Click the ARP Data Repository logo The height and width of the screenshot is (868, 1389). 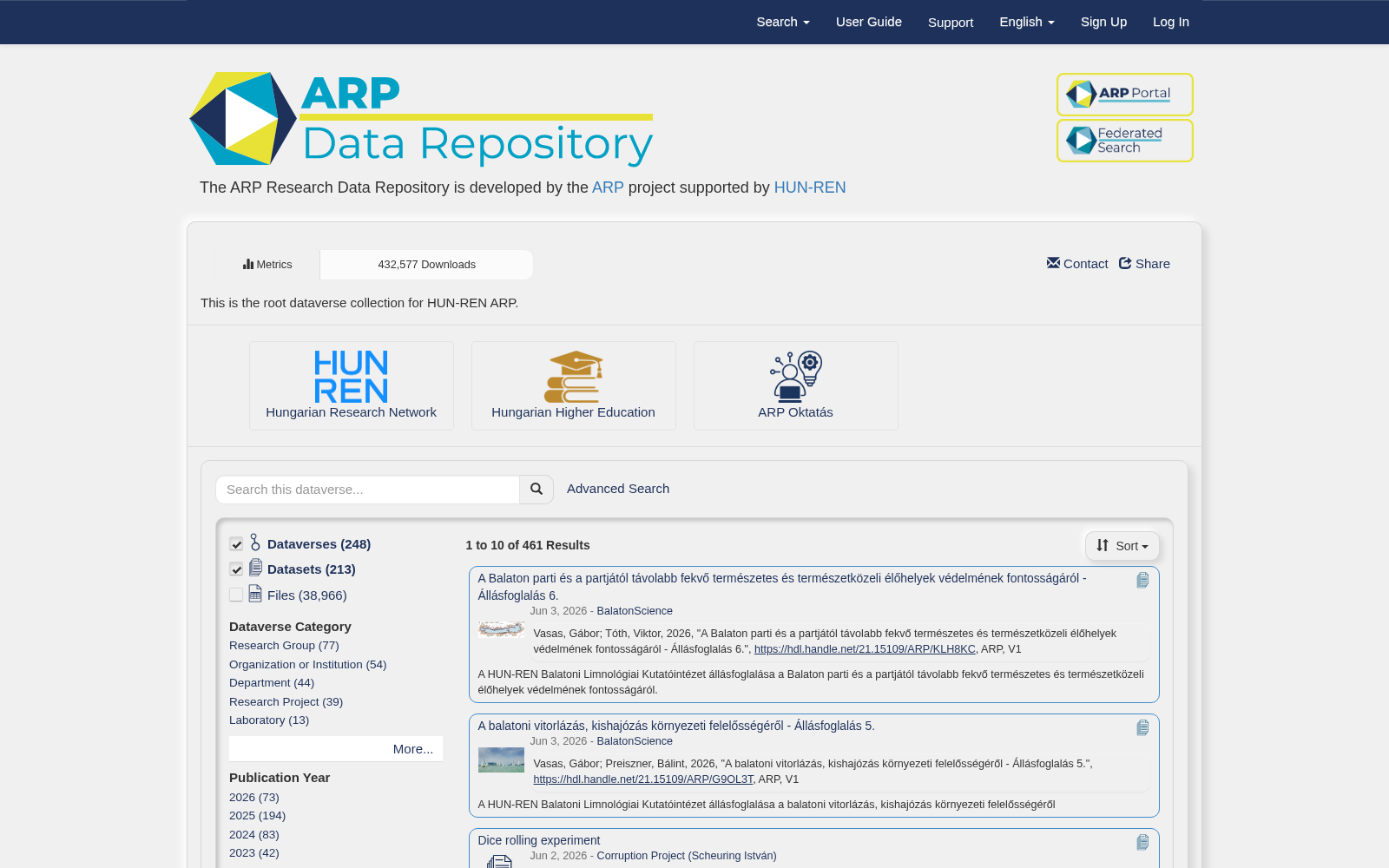421,119
